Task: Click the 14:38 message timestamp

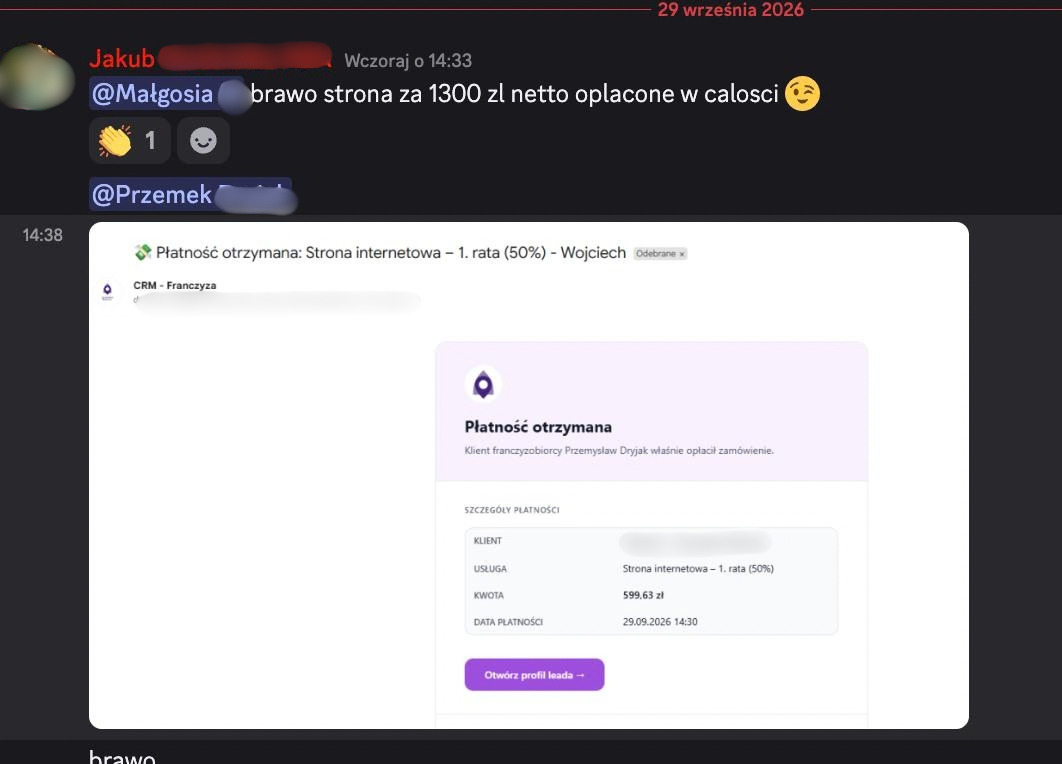Action: tap(42, 235)
